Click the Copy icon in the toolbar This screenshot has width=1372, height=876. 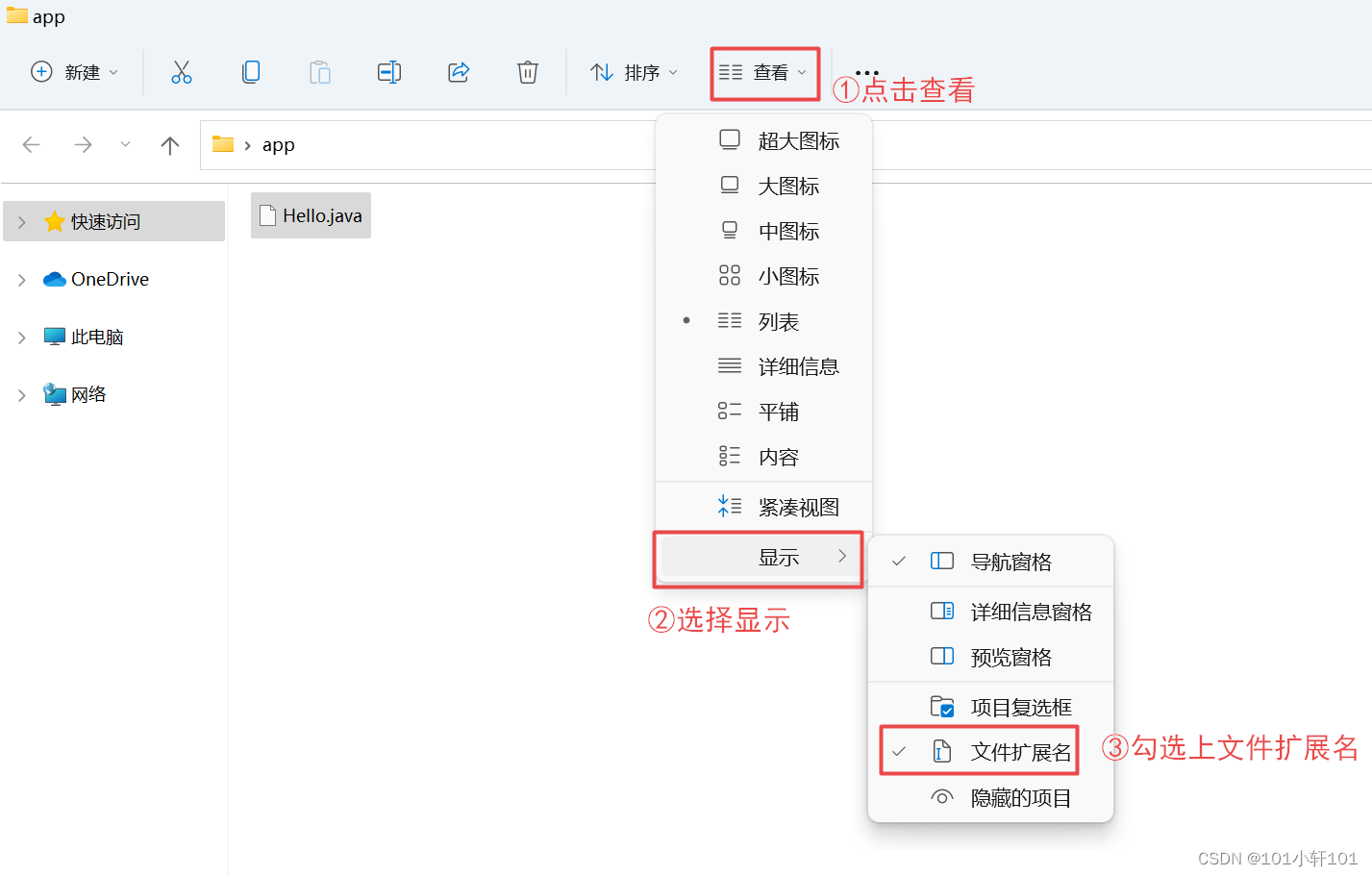coord(251,71)
